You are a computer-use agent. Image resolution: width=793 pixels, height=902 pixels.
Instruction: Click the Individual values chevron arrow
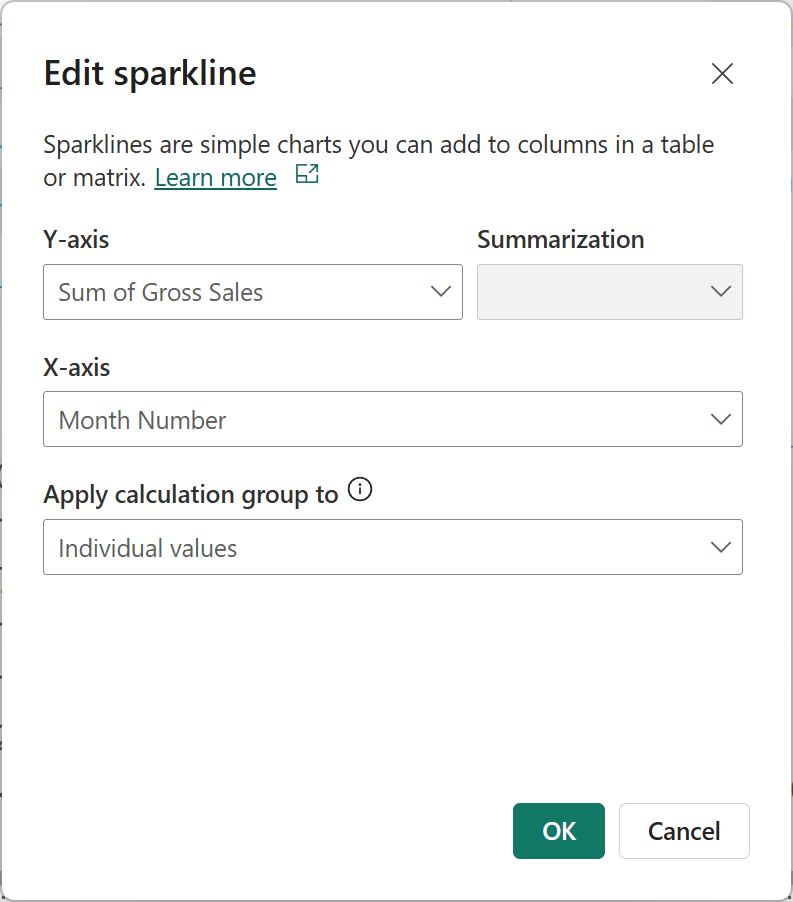(720, 547)
